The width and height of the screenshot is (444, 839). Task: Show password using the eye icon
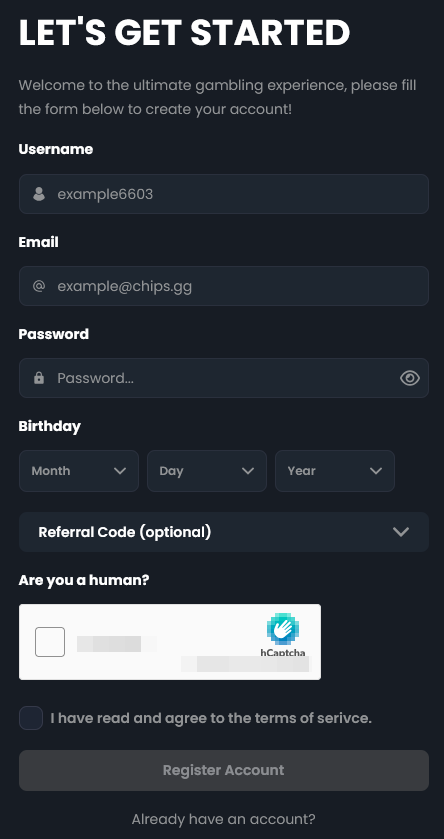tap(410, 378)
